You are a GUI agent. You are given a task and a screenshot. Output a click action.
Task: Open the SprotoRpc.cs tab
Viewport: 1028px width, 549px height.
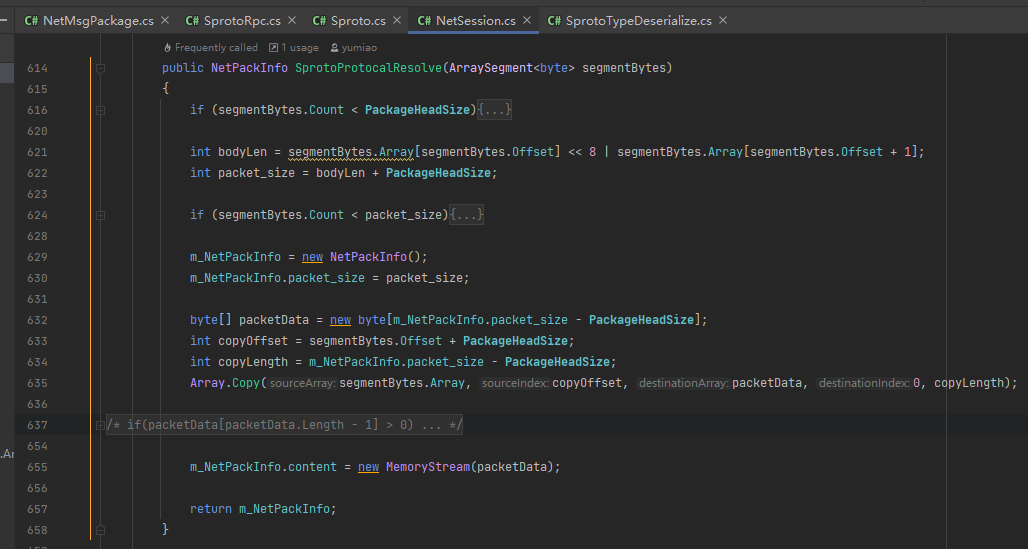[240, 20]
